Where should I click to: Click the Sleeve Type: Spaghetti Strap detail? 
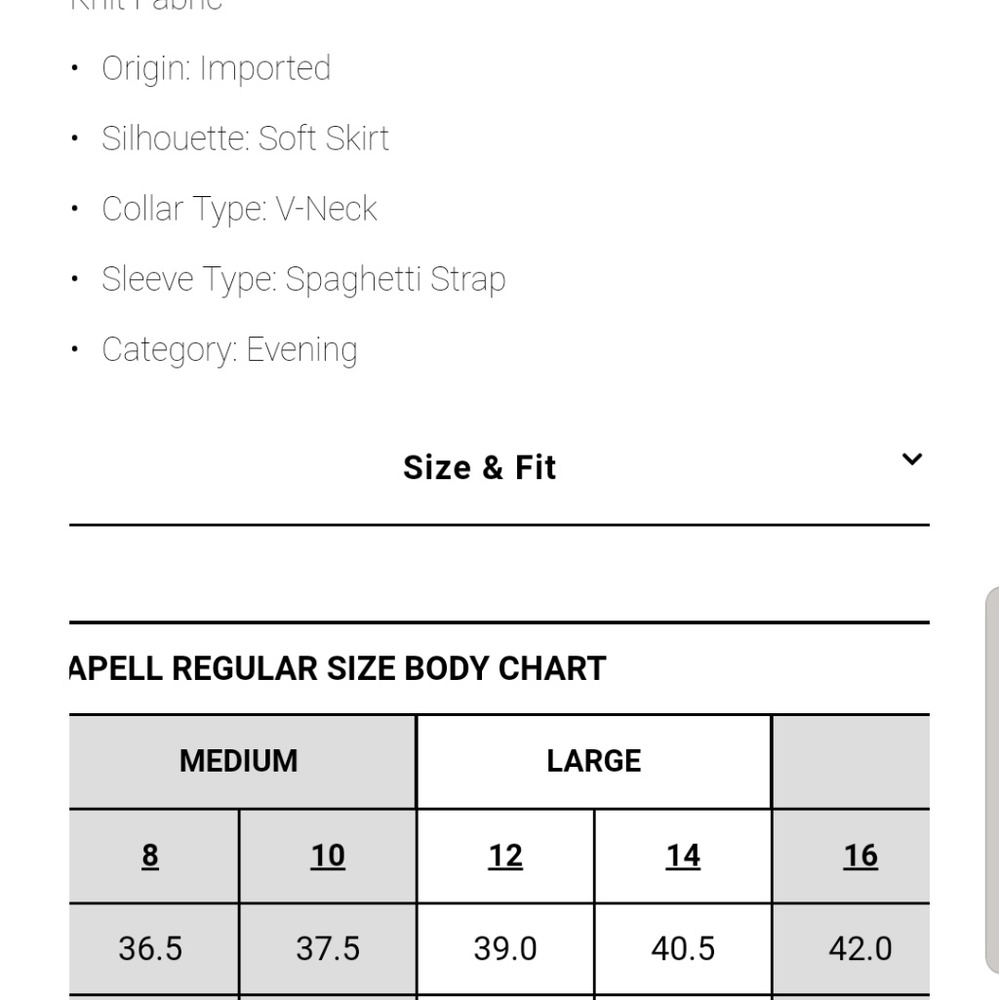pyautogui.click(x=303, y=279)
